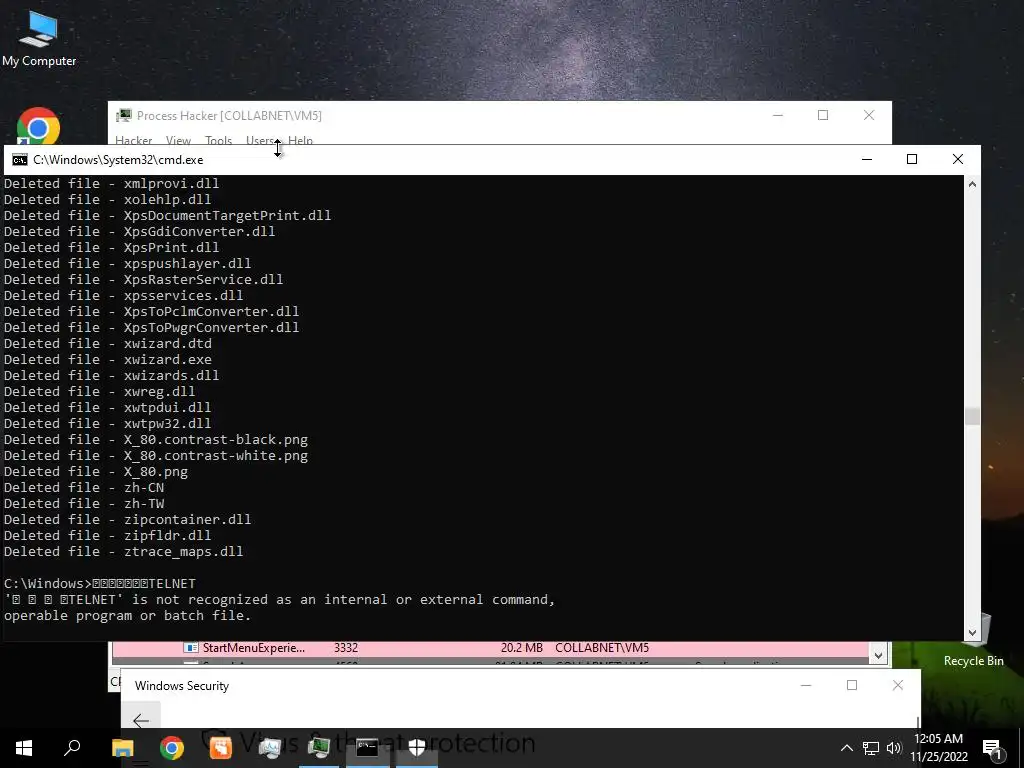Click the Windows Security window title
Image resolution: width=1024 pixels, height=768 pixels.
pos(182,686)
